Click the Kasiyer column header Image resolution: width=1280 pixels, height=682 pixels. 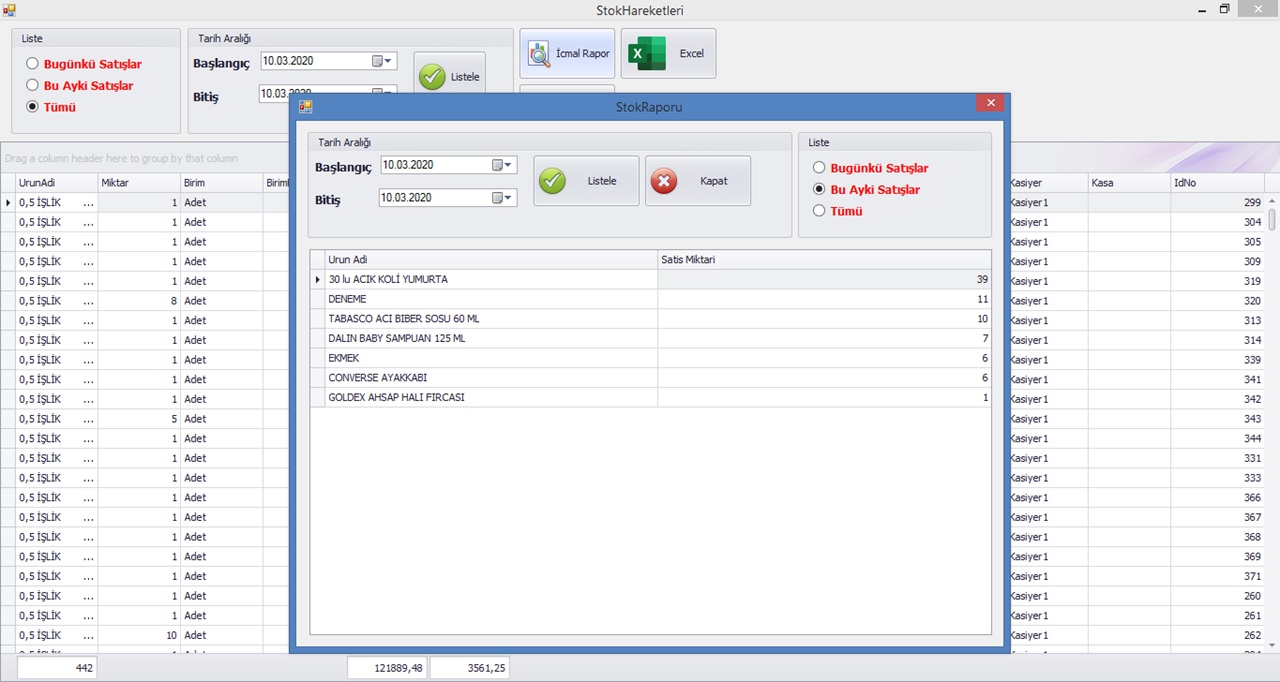[x=1046, y=183]
